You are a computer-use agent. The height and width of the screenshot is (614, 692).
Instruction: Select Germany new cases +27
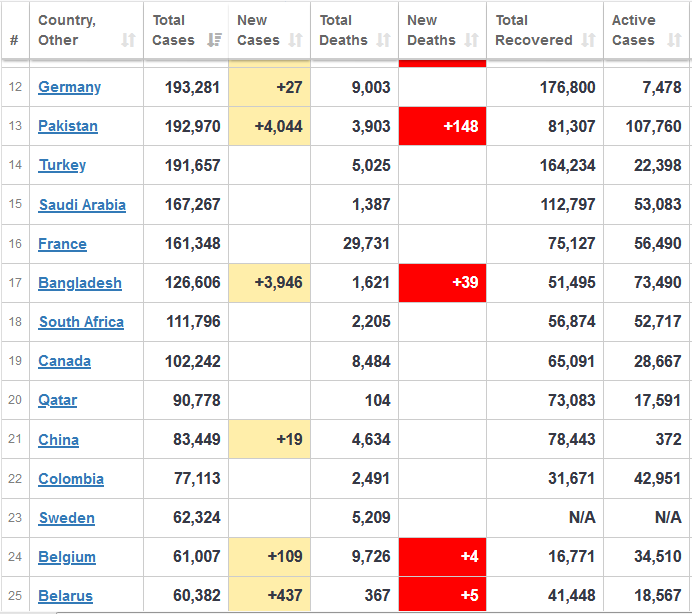(290, 87)
